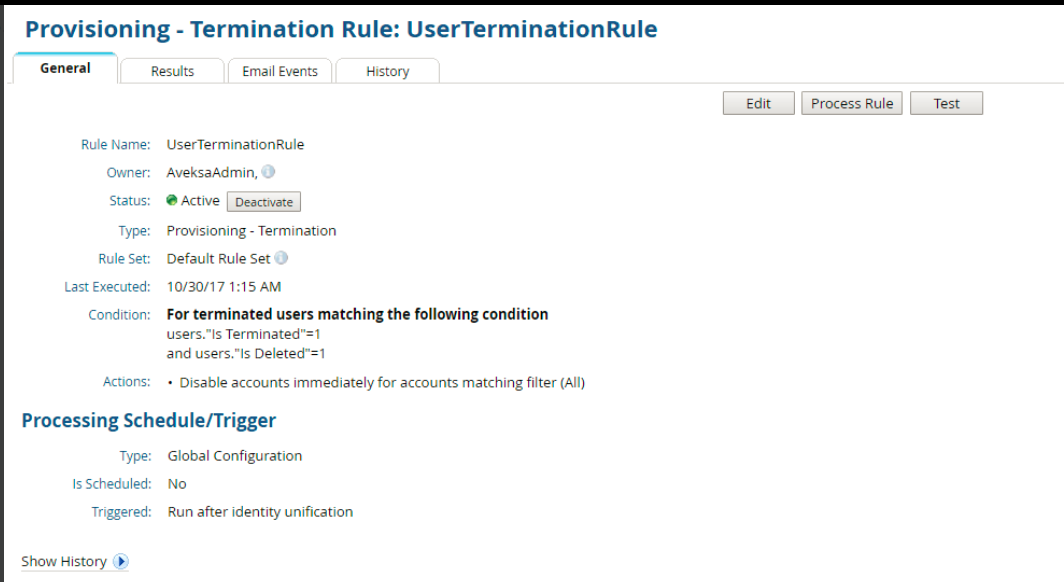Click the Test button
The image size is (1064, 582).
click(x=946, y=102)
